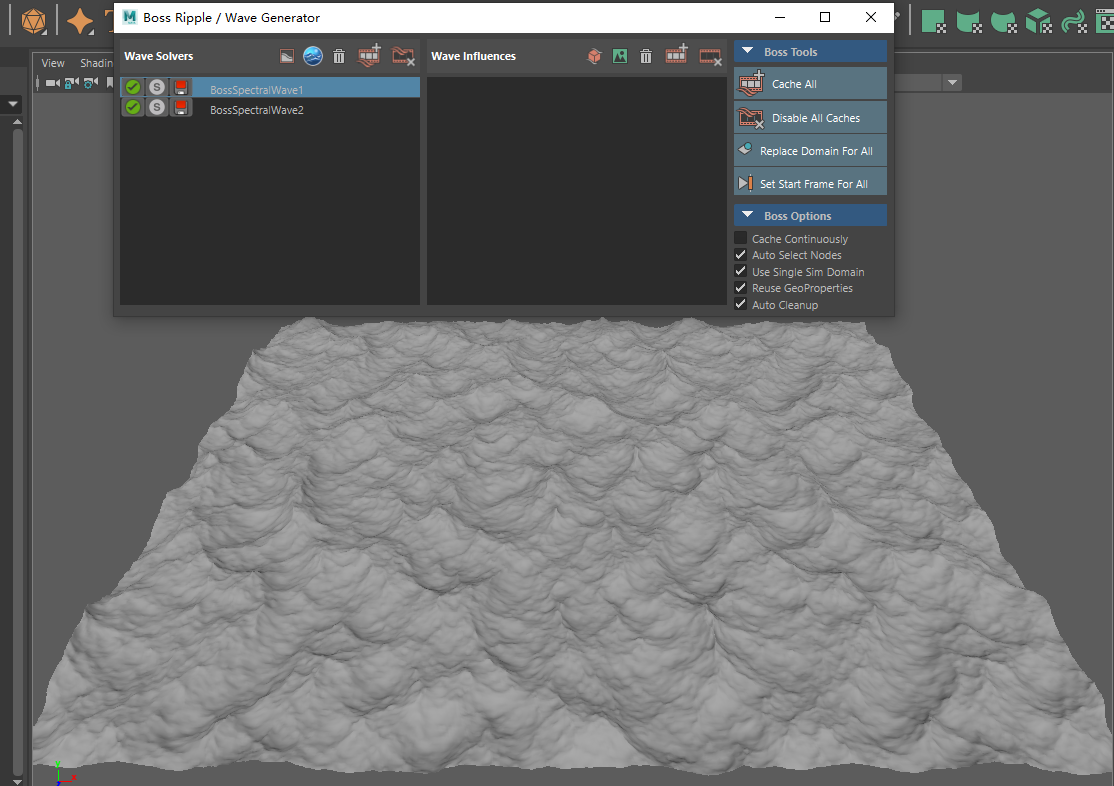Click Set Start Frame For All button
Image resolution: width=1114 pixels, height=786 pixels.
810,183
